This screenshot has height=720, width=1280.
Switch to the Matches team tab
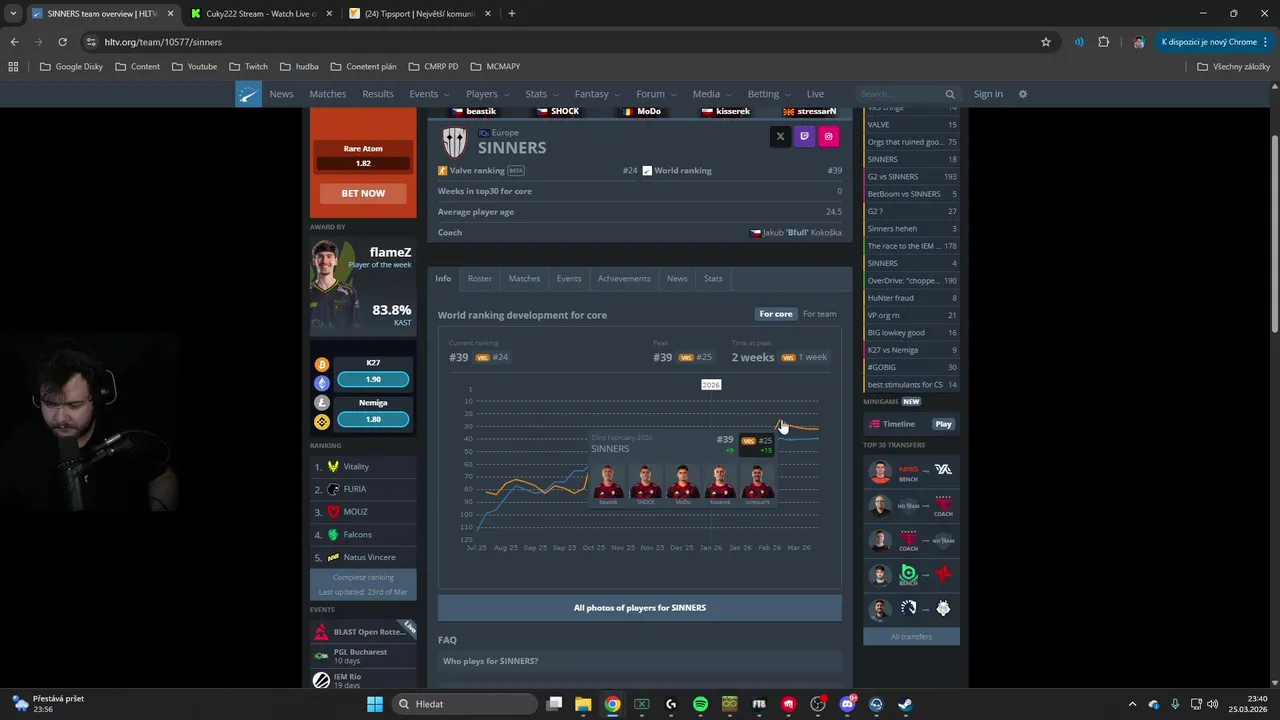[x=524, y=279]
